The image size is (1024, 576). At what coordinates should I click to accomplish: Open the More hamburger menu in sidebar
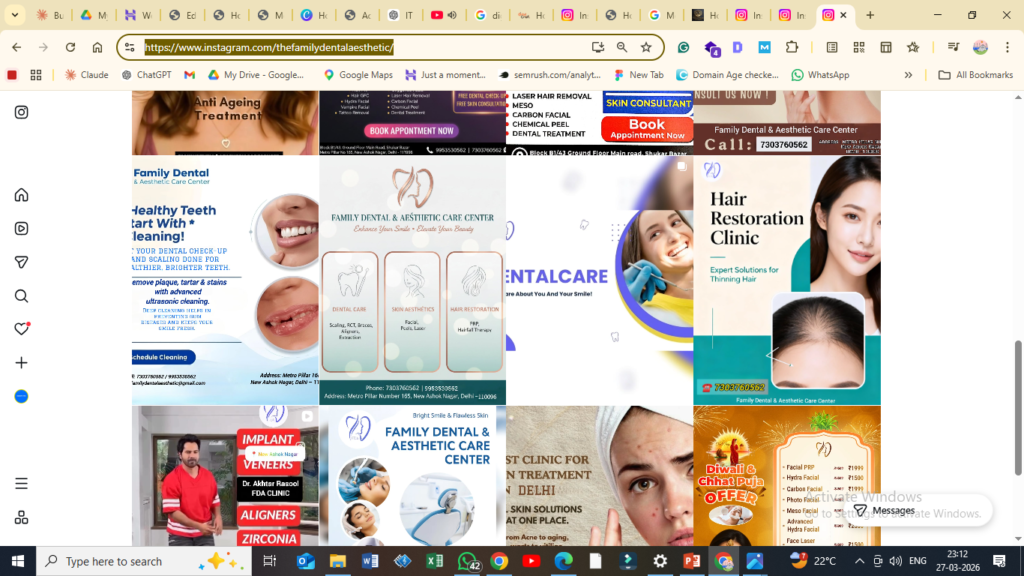point(21,484)
